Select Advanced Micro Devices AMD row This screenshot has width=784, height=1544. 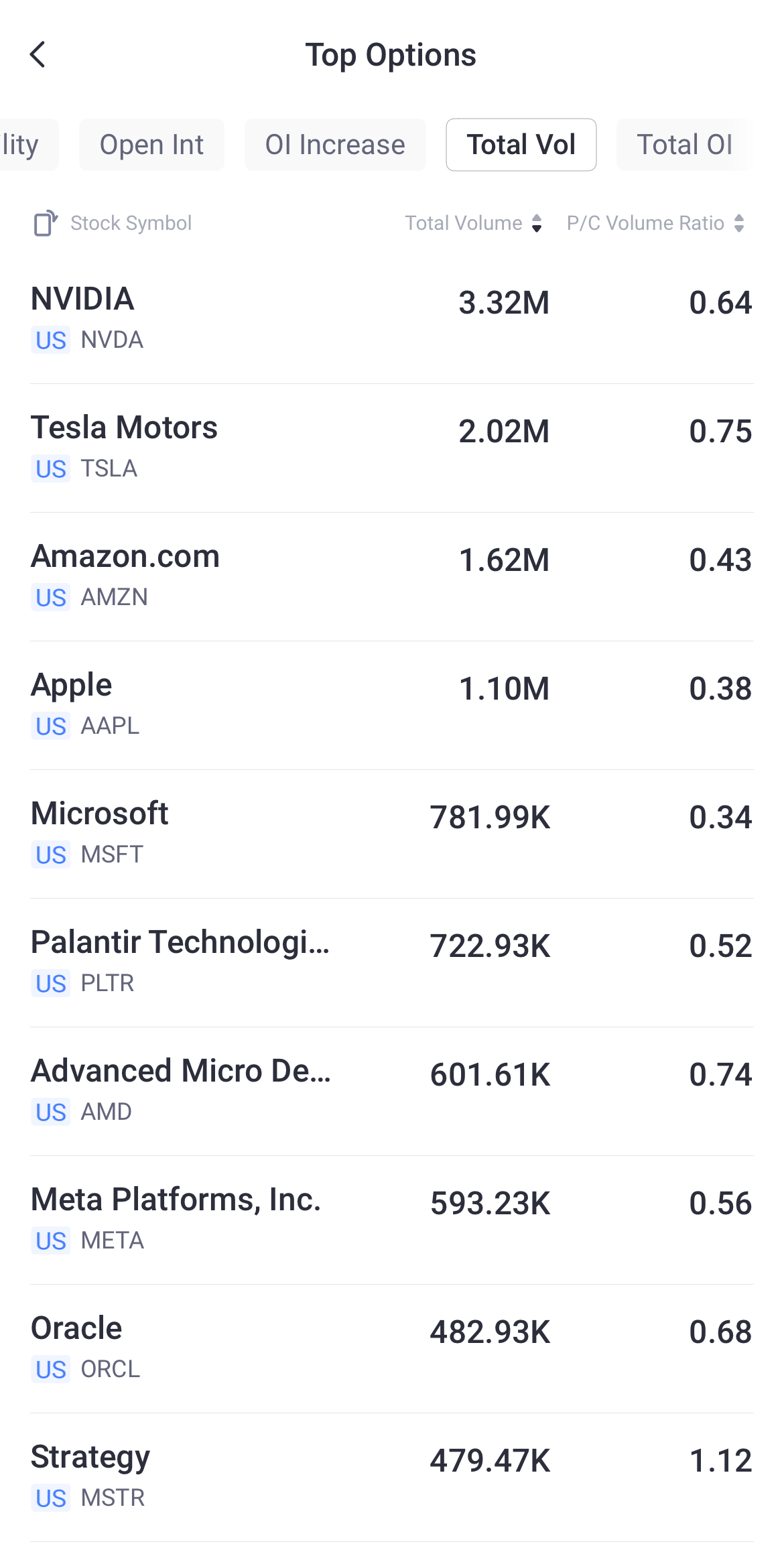click(392, 1091)
